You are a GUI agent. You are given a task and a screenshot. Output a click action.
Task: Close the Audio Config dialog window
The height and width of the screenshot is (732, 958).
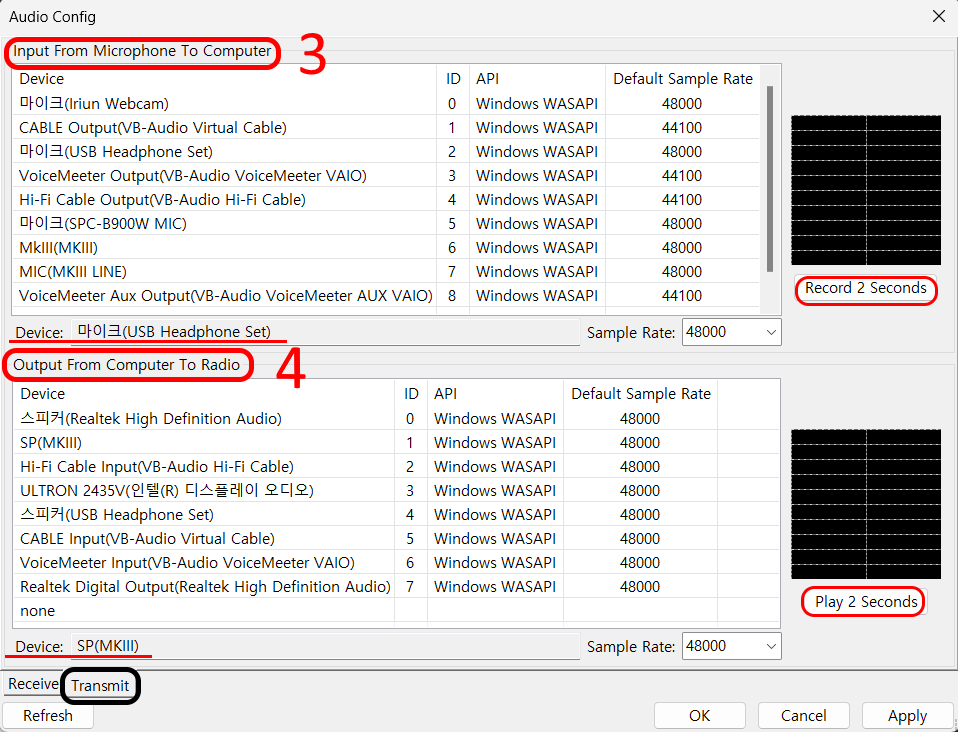click(x=937, y=16)
